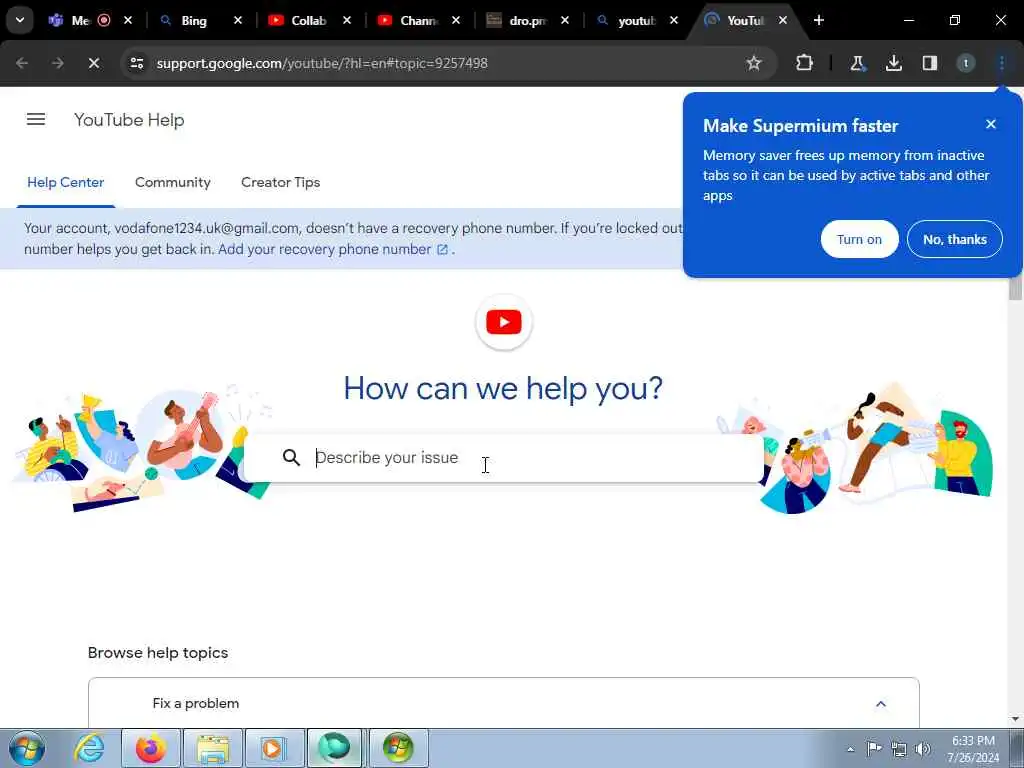
Task: Switch to the youtub search tab
Action: (x=636, y=20)
